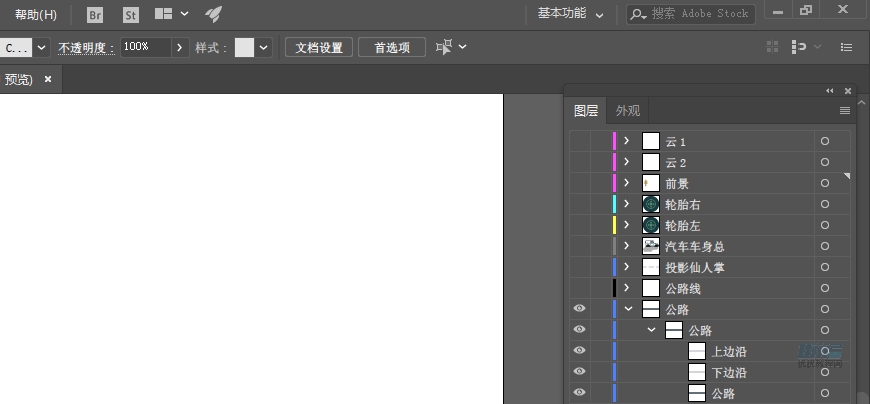Click the 首选项 button
This screenshot has height=404, width=870.
pyautogui.click(x=392, y=47)
